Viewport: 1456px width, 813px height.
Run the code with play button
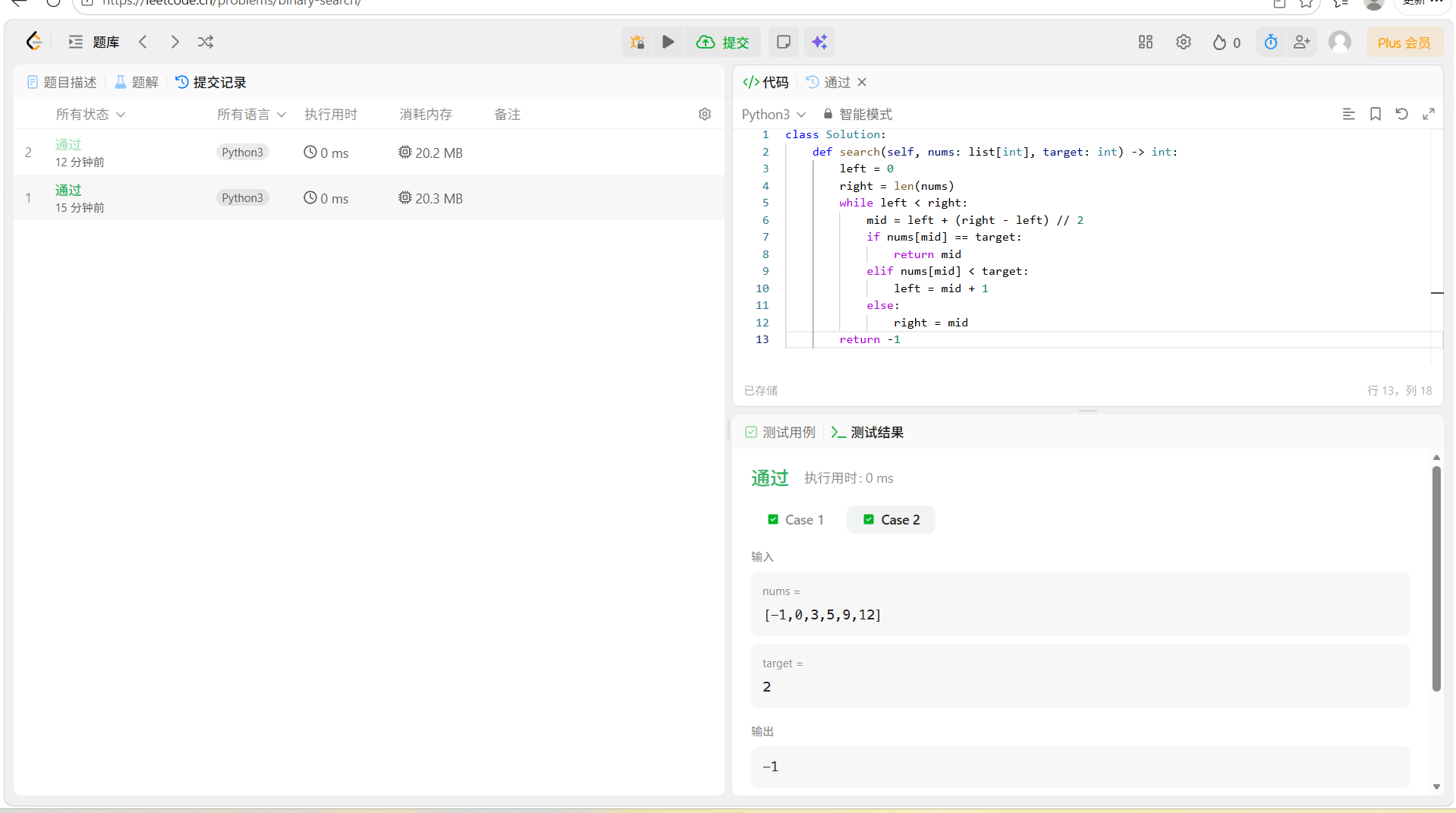[x=668, y=42]
